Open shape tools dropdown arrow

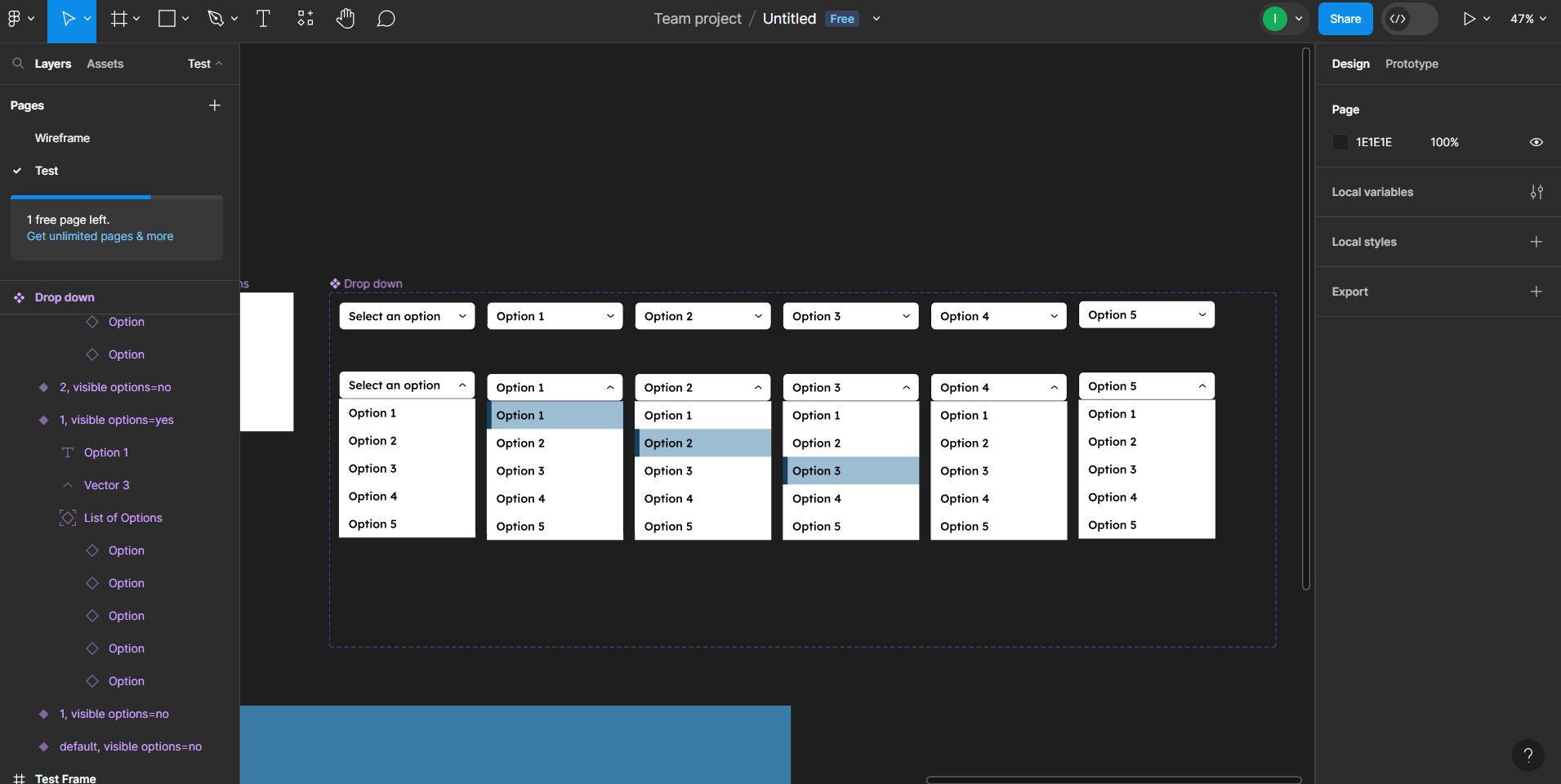[x=185, y=19]
